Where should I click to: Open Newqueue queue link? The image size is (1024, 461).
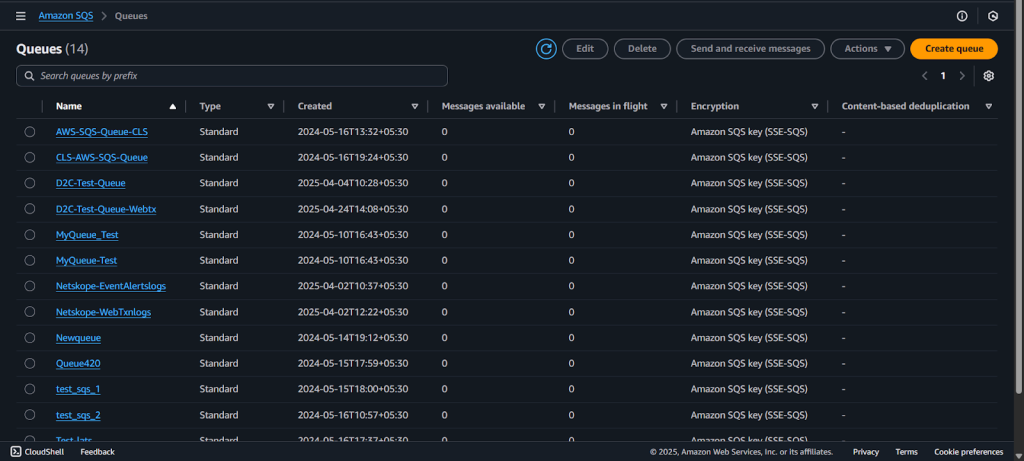pyautogui.click(x=78, y=338)
